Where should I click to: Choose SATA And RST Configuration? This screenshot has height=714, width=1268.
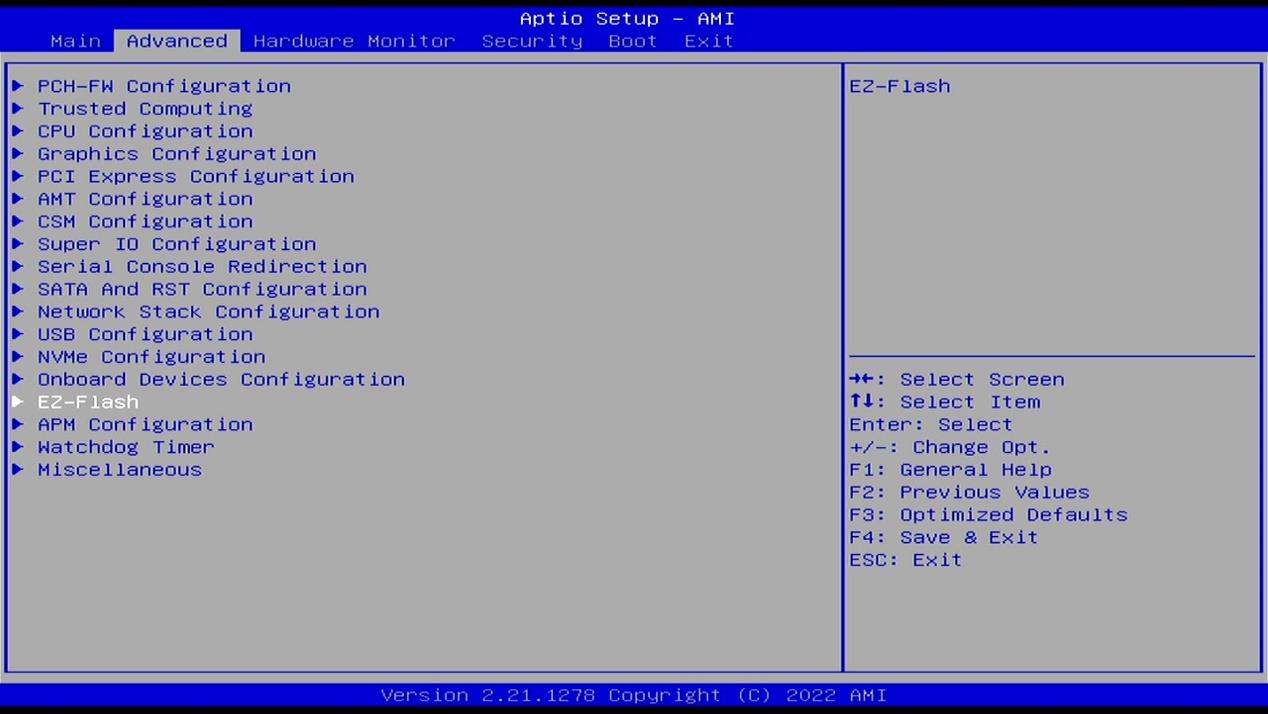pos(202,289)
